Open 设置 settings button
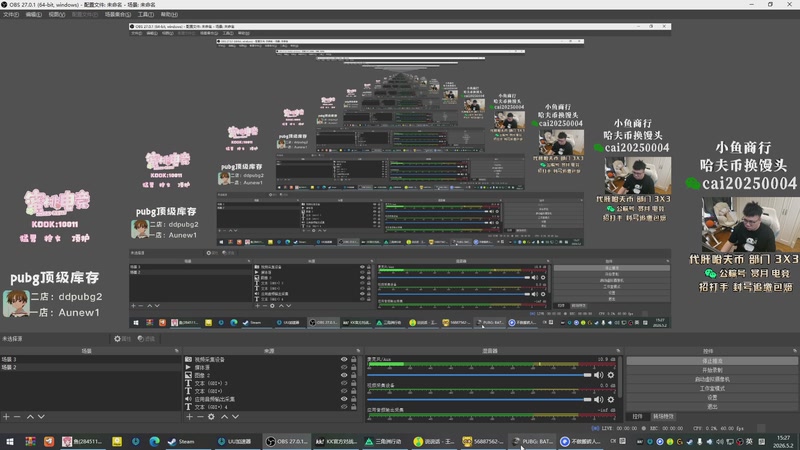 click(x=712, y=397)
